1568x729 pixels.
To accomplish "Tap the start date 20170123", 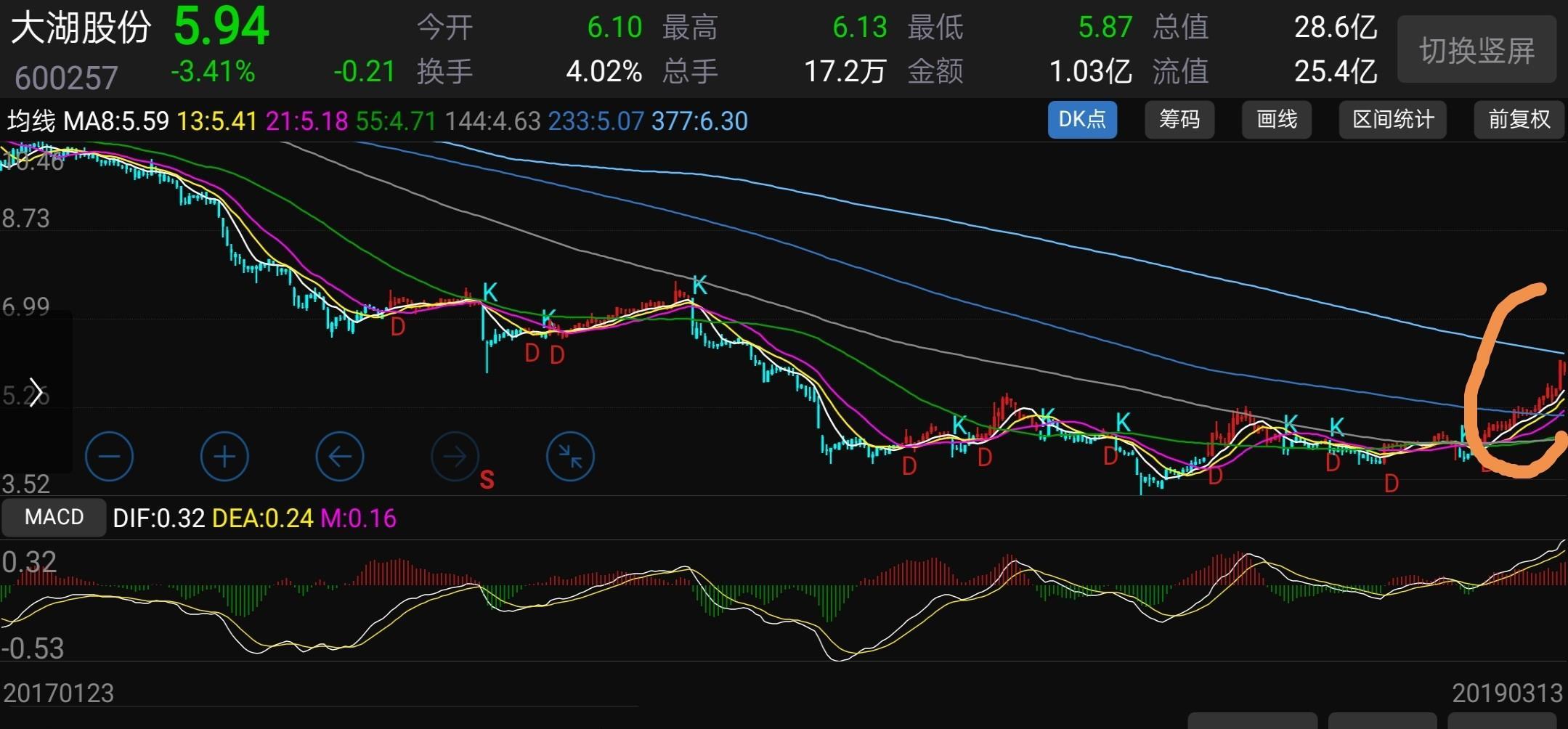I will [x=59, y=693].
